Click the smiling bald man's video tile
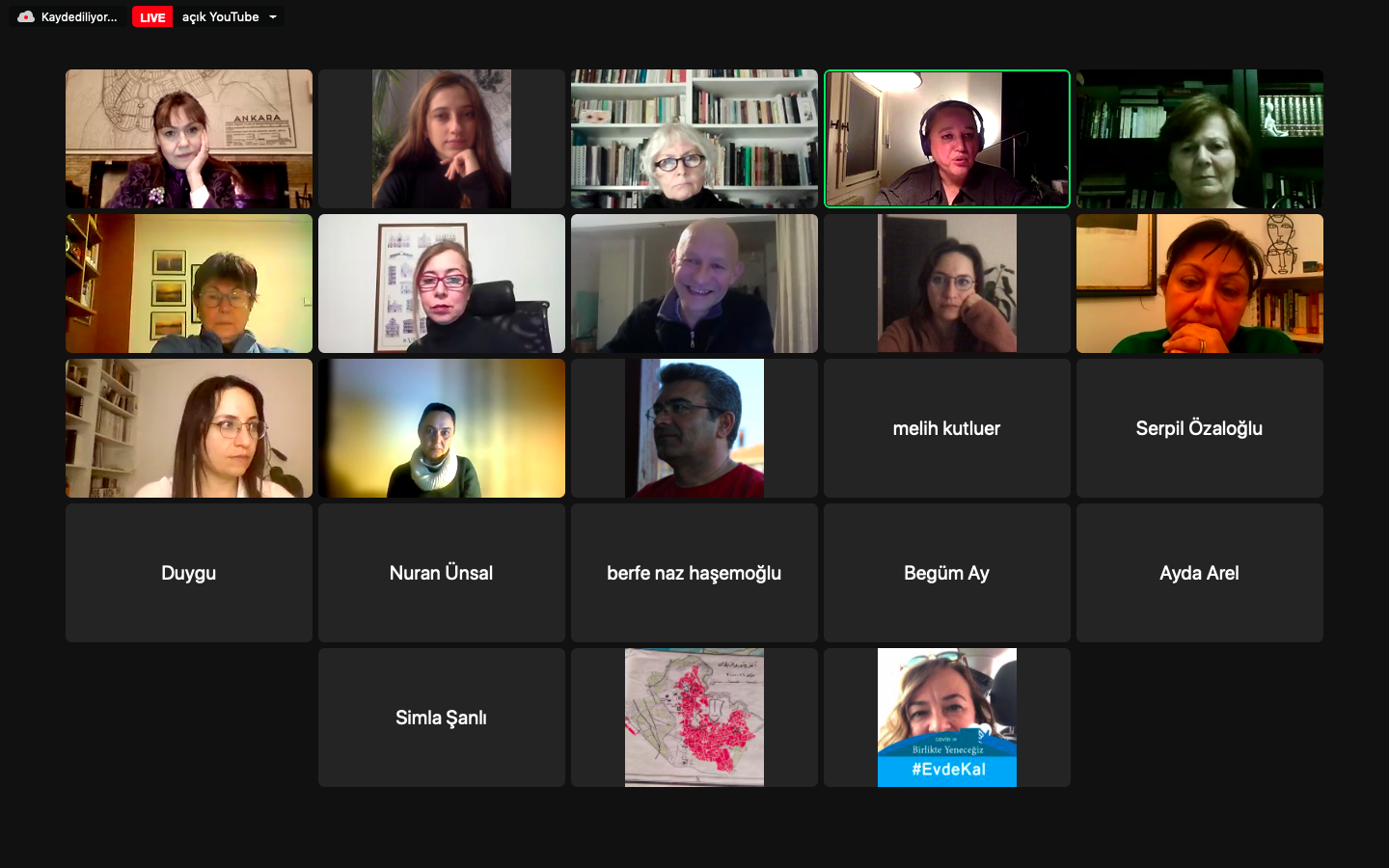Image resolution: width=1389 pixels, height=868 pixels. (x=694, y=284)
